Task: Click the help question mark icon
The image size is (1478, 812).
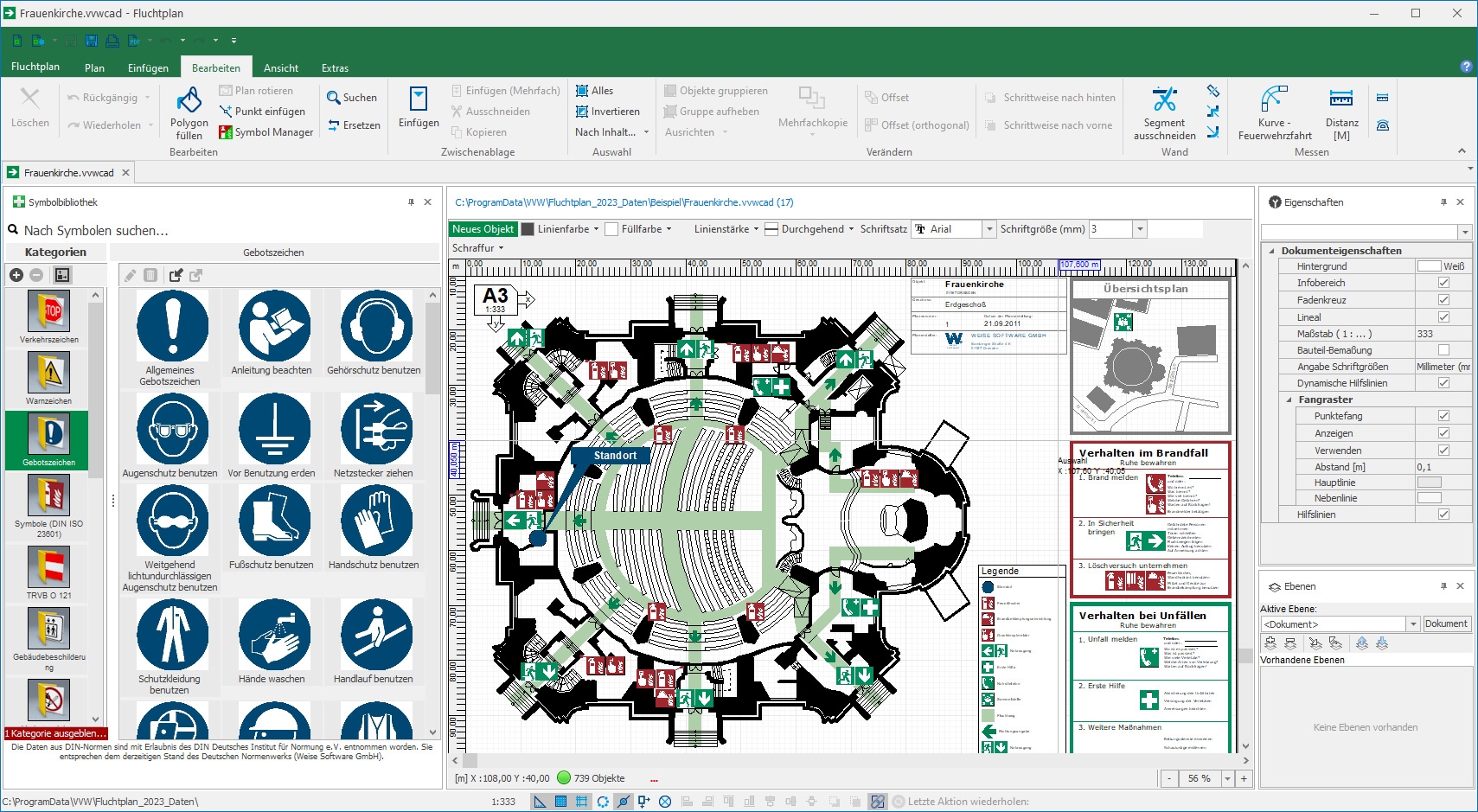Action: pos(1466,67)
